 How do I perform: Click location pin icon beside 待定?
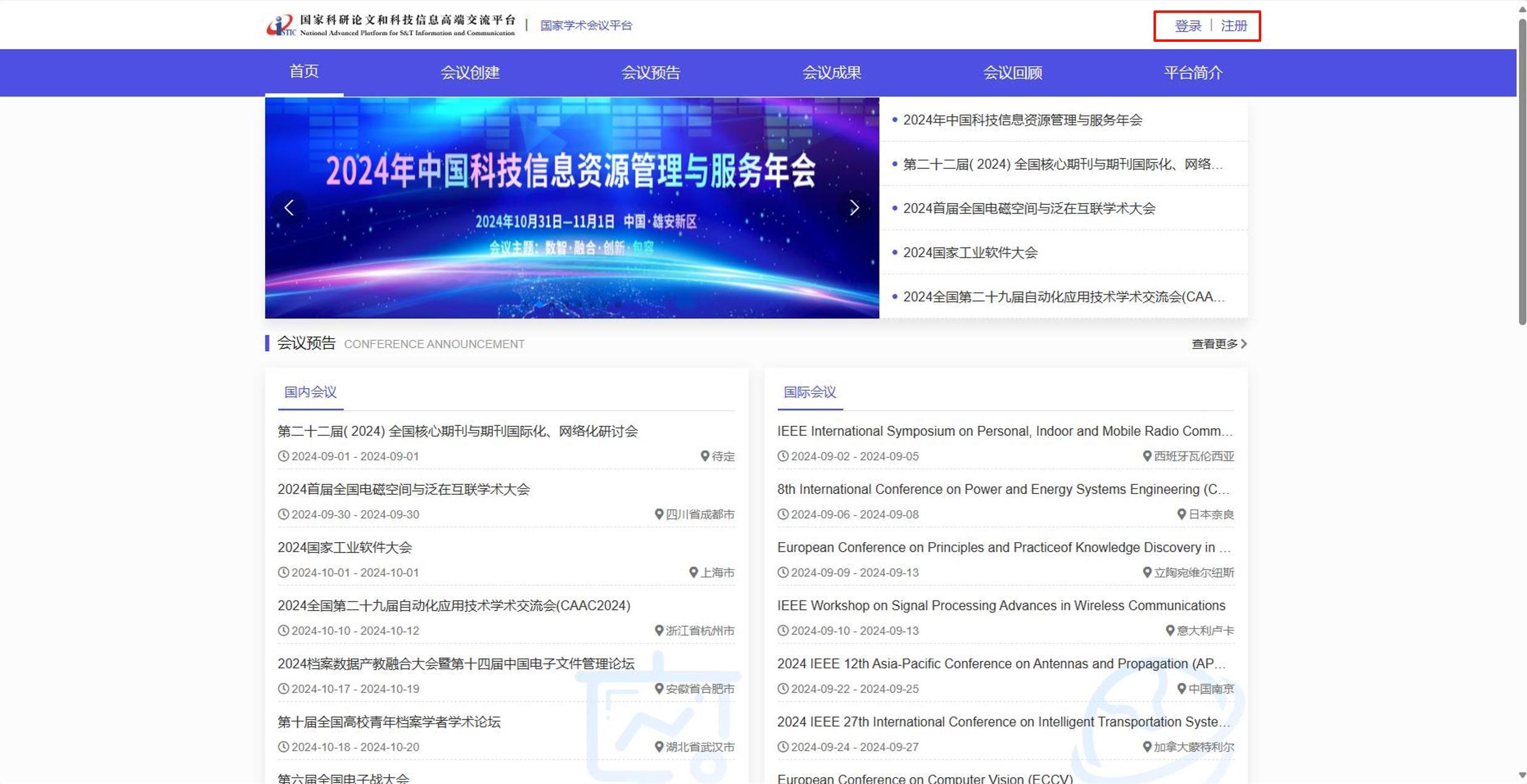coord(705,456)
